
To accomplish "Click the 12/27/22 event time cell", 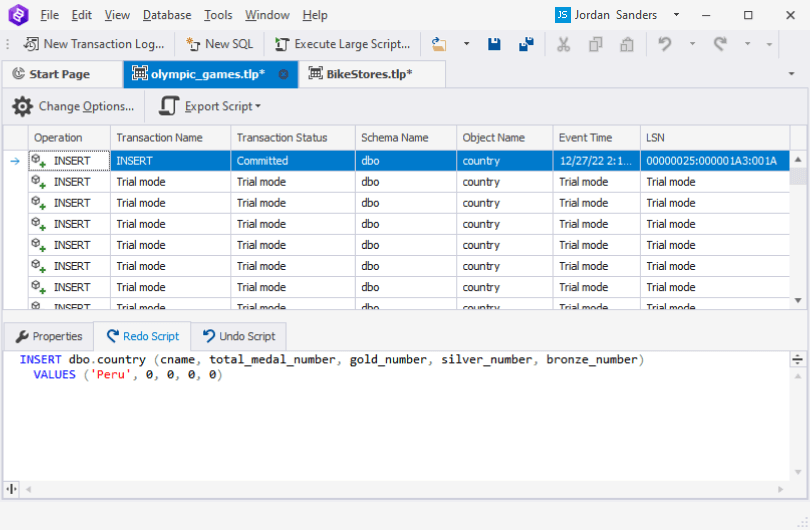I will 596,161.
